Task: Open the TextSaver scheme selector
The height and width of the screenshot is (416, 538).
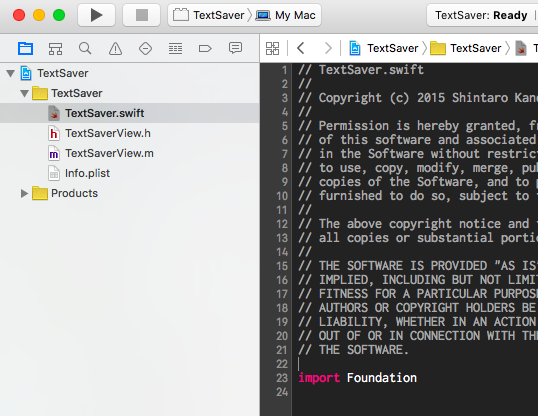Action: pos(209,15)
